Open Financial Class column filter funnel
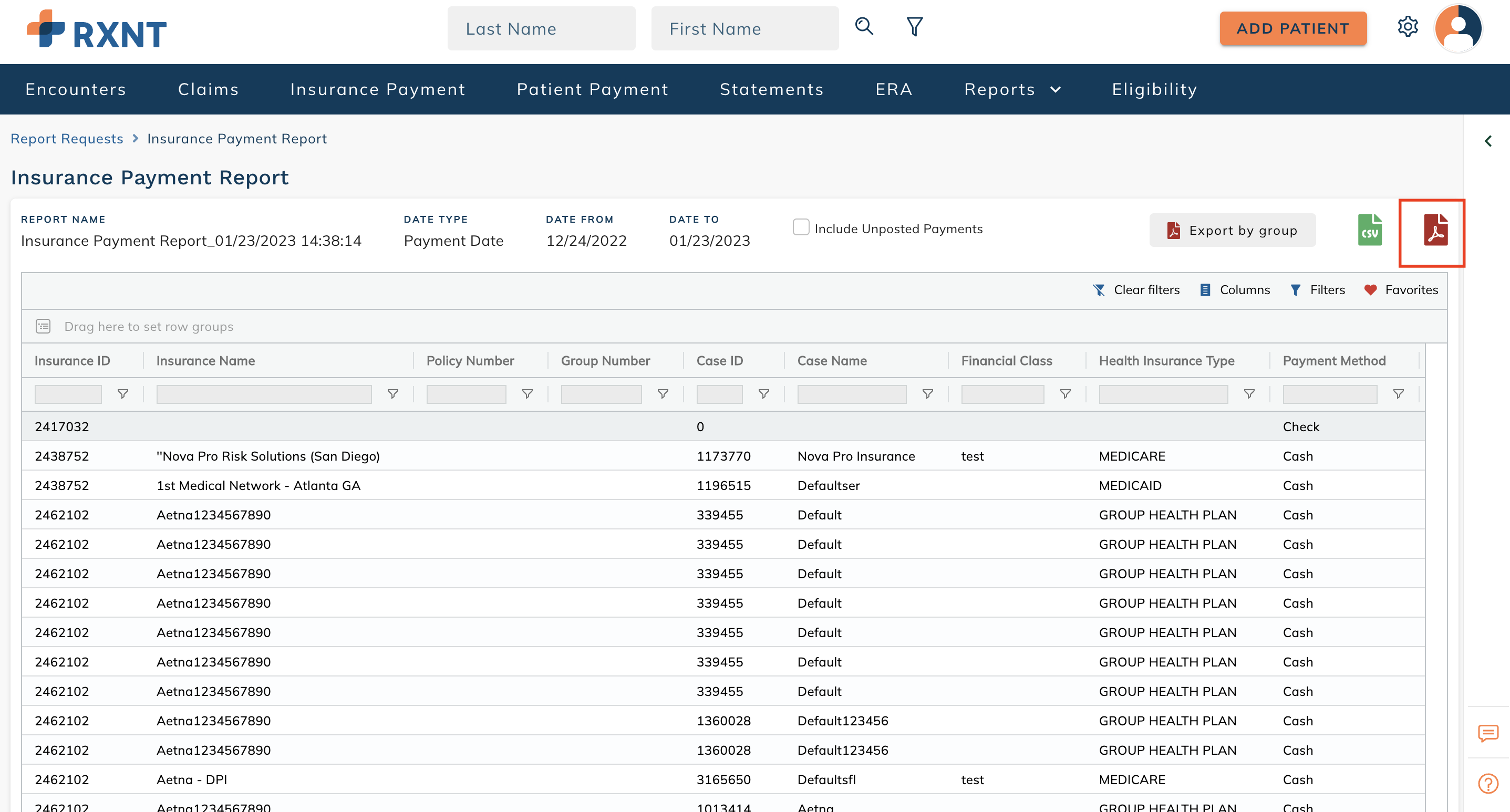The height and width of the screenshot is (812, 1510). [1065, 394]
